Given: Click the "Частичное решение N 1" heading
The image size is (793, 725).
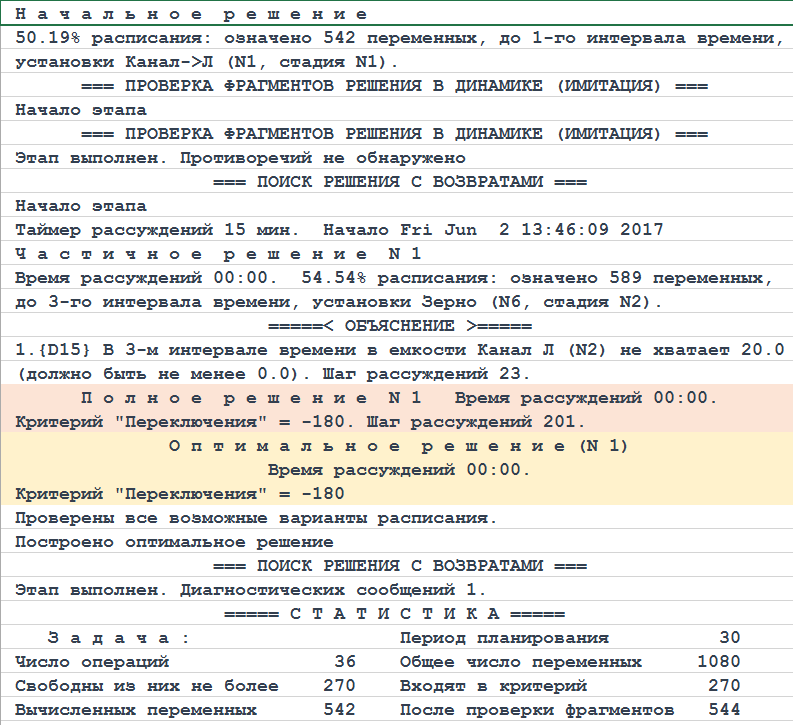Looking at the screenshot, I should pos(218,254).
